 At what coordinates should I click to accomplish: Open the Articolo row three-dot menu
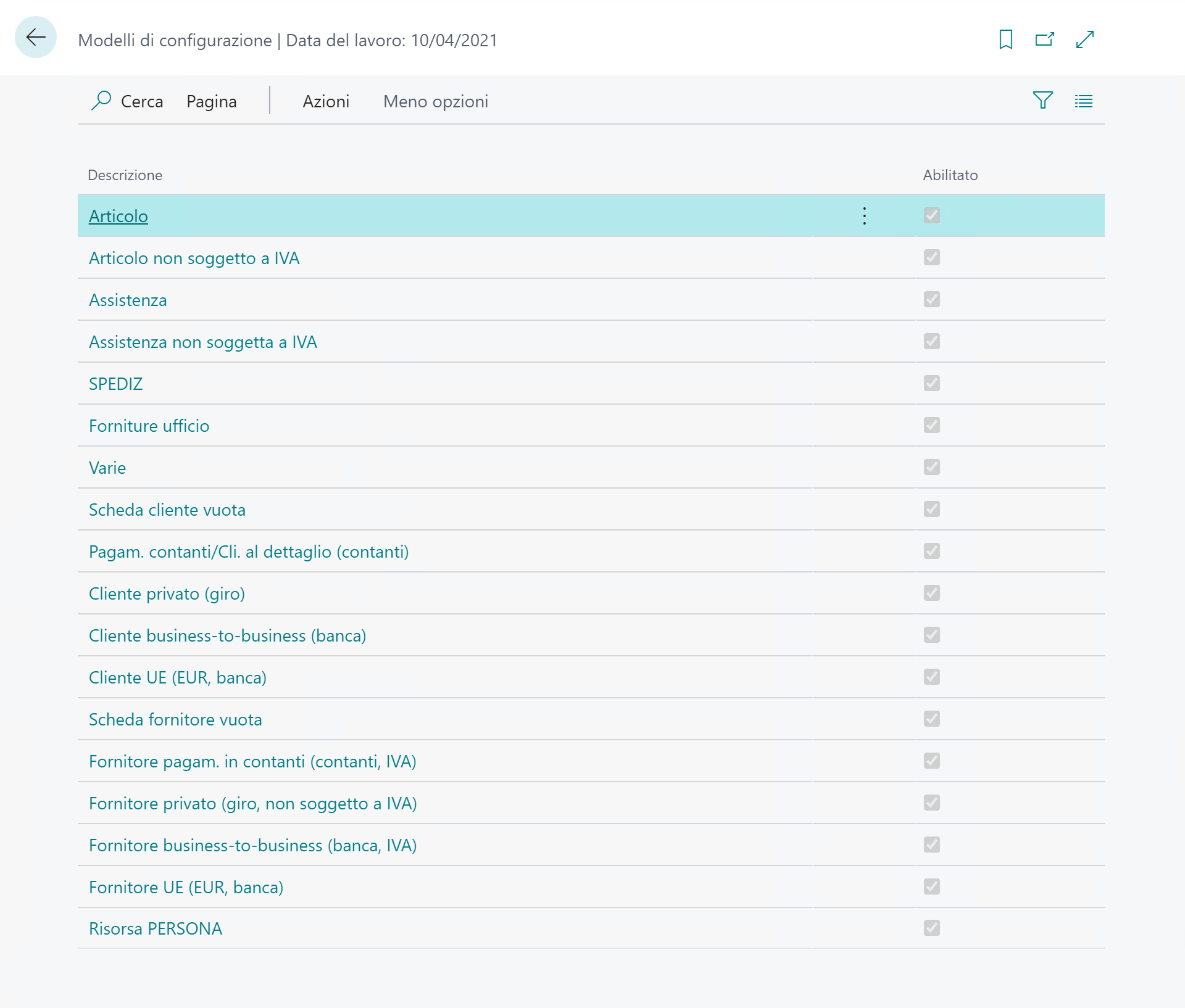coord(864,216)
